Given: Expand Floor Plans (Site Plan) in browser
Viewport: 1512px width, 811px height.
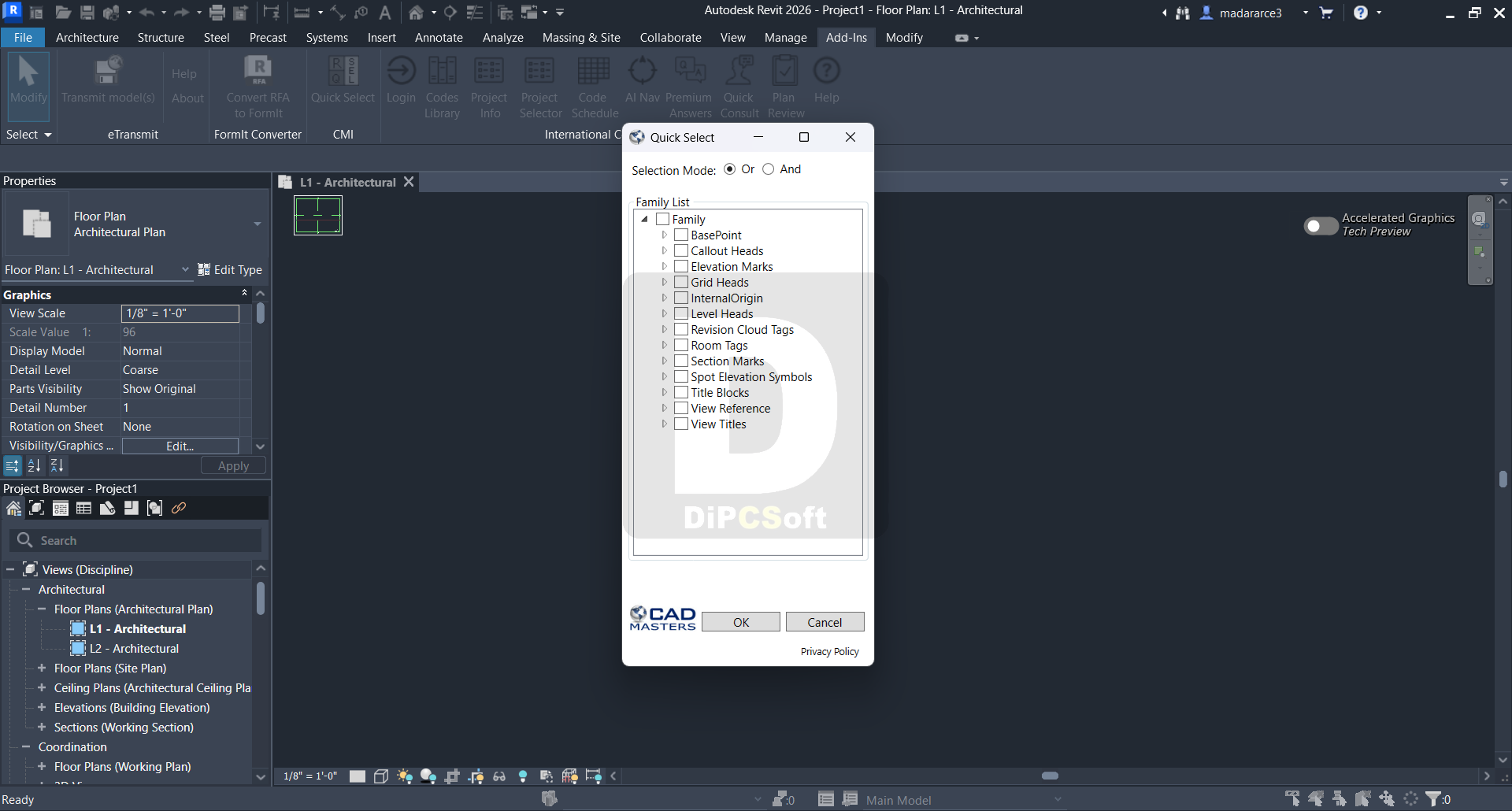Looking at the screenshot, I should pos(42,668).
